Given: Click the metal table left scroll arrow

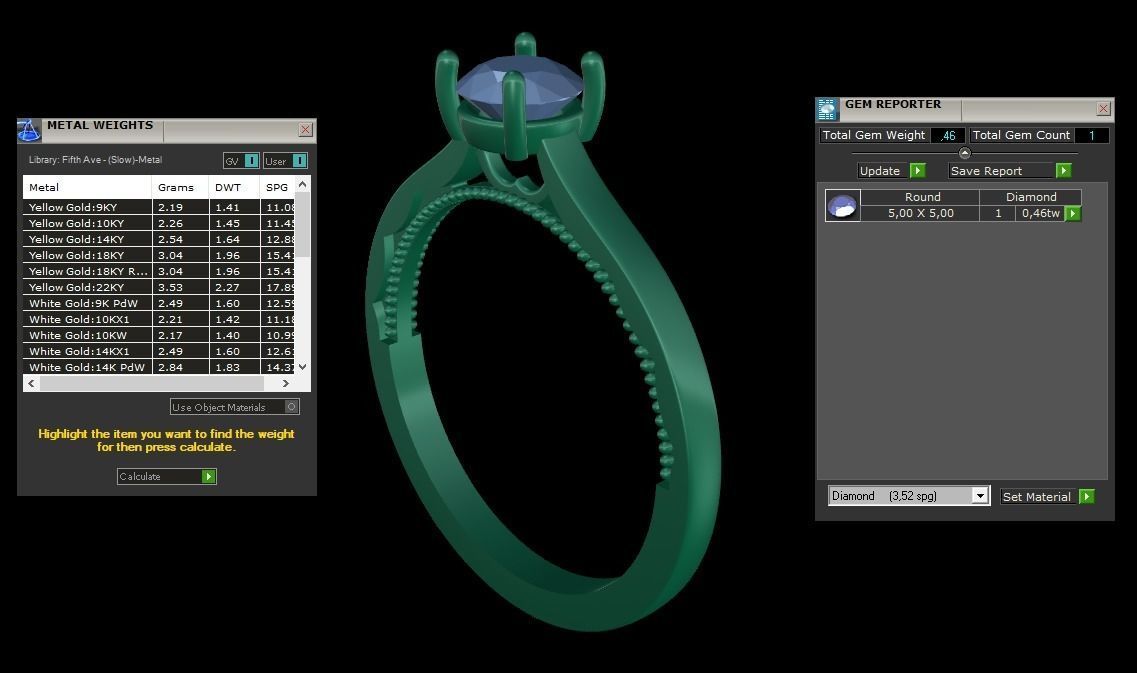Looking at the screenshot, I should [x=31, y=383].
